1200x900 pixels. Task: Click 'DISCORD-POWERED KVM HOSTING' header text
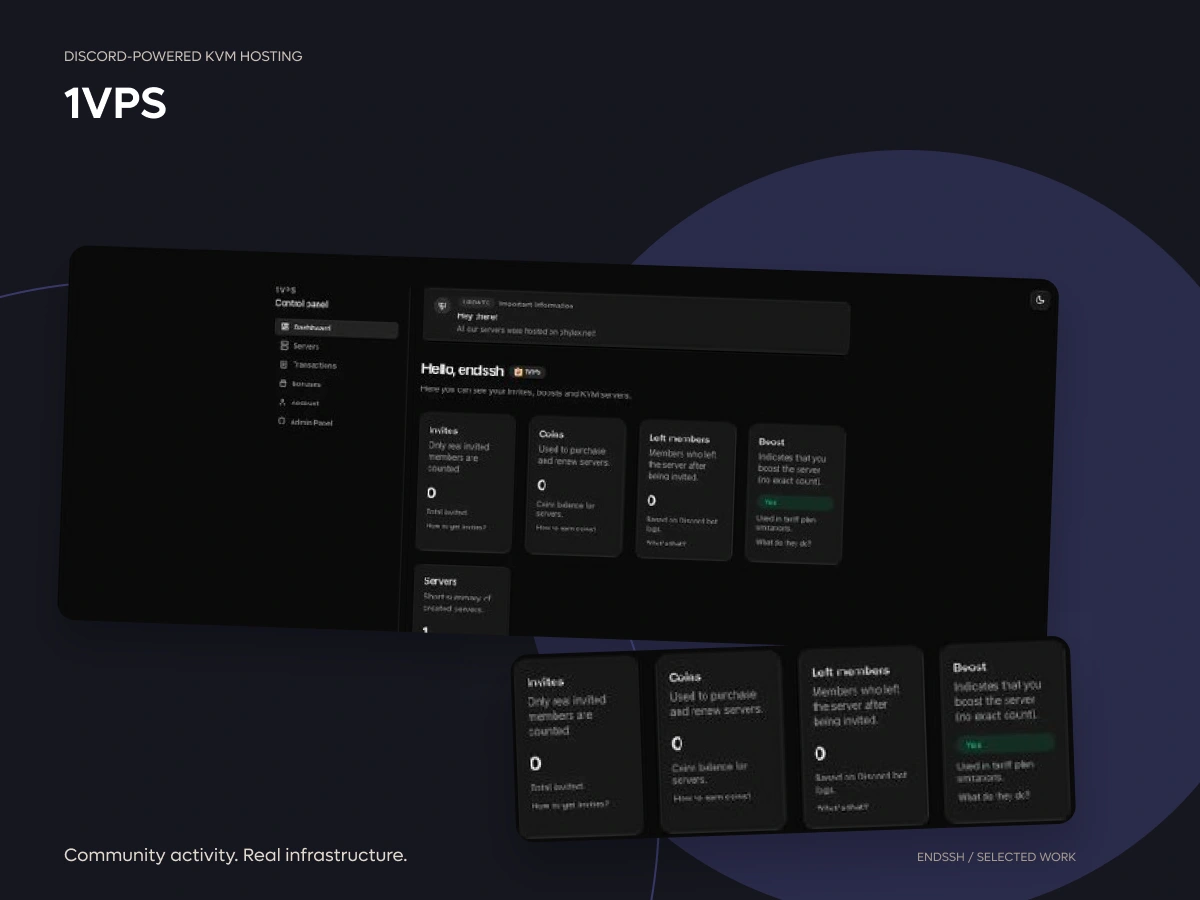pyautogui.click(x=183, y=56)
